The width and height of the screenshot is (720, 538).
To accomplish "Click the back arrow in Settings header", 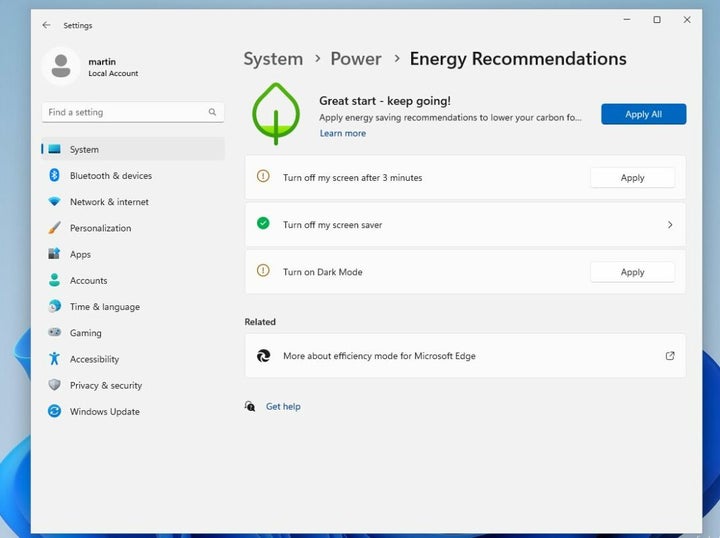I will click(x=46, y=25).
